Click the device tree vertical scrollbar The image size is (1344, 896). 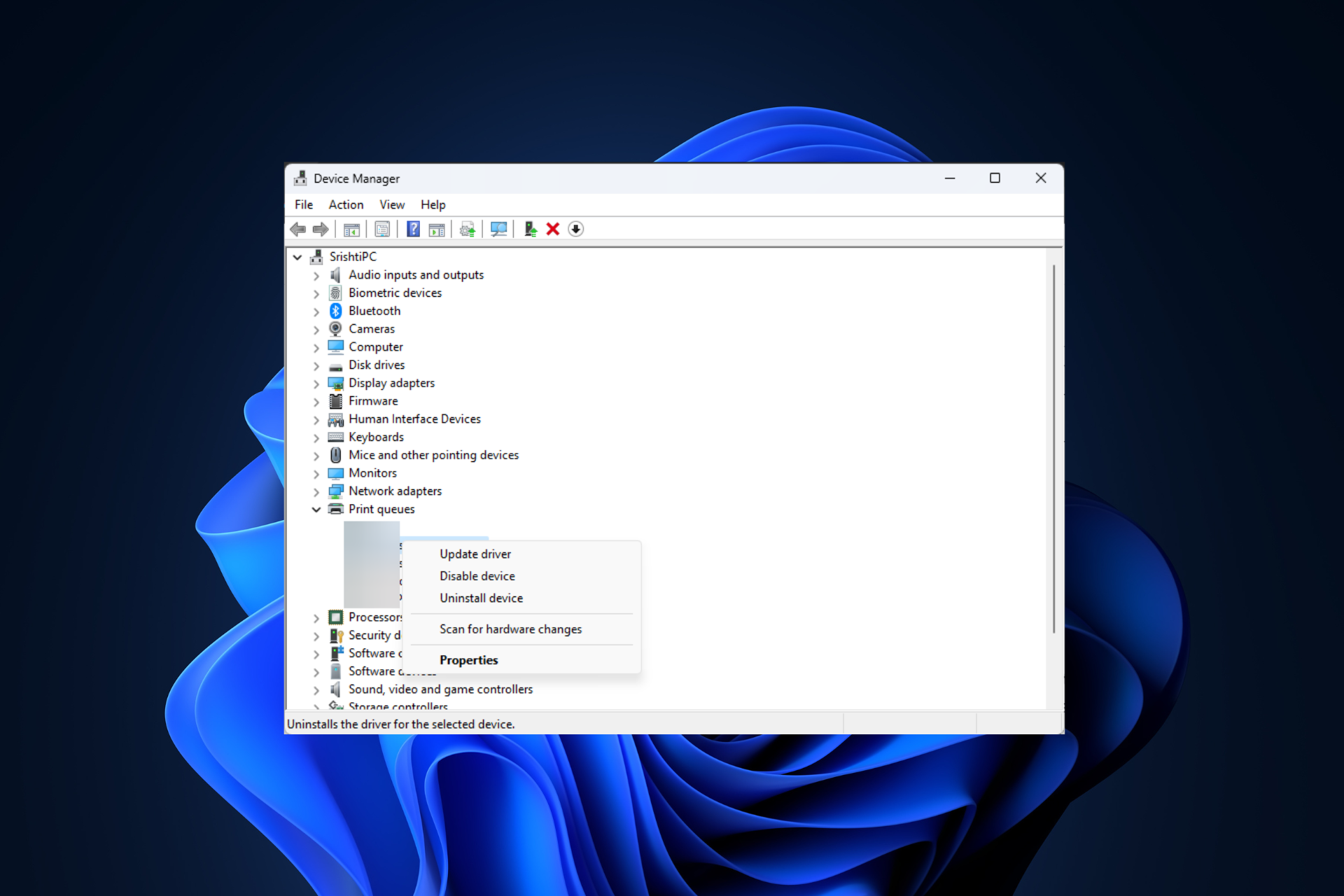(x=1053, y=449)
